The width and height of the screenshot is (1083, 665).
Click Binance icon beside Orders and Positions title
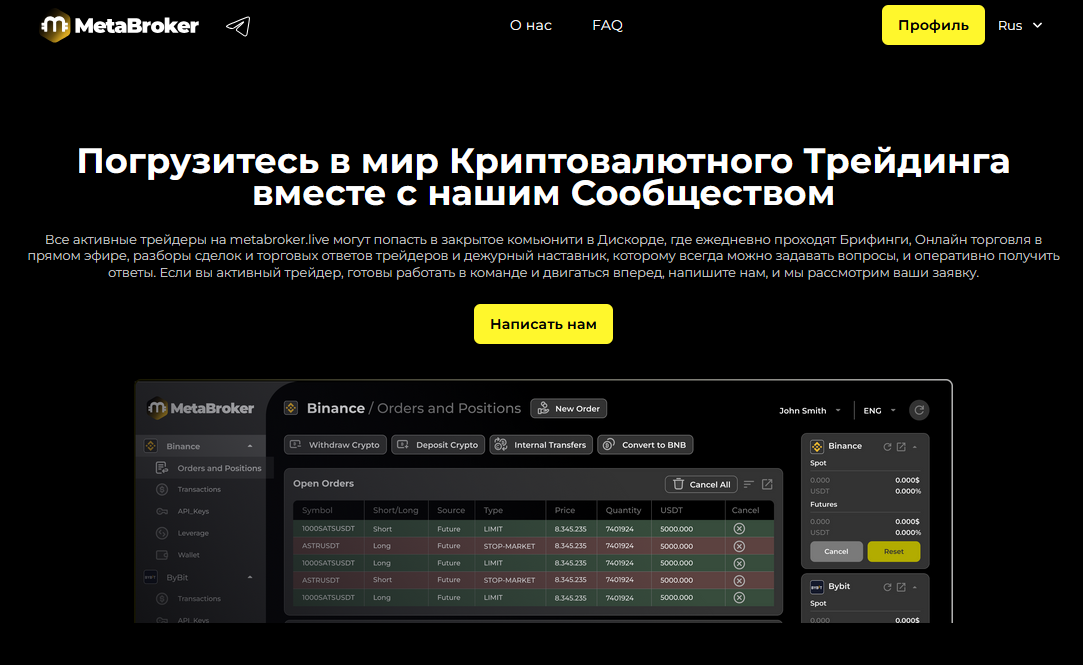pos(291,408)
